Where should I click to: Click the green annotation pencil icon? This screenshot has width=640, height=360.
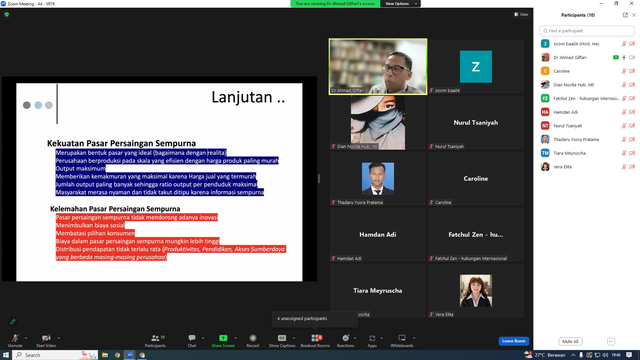[x=13, y=322]
